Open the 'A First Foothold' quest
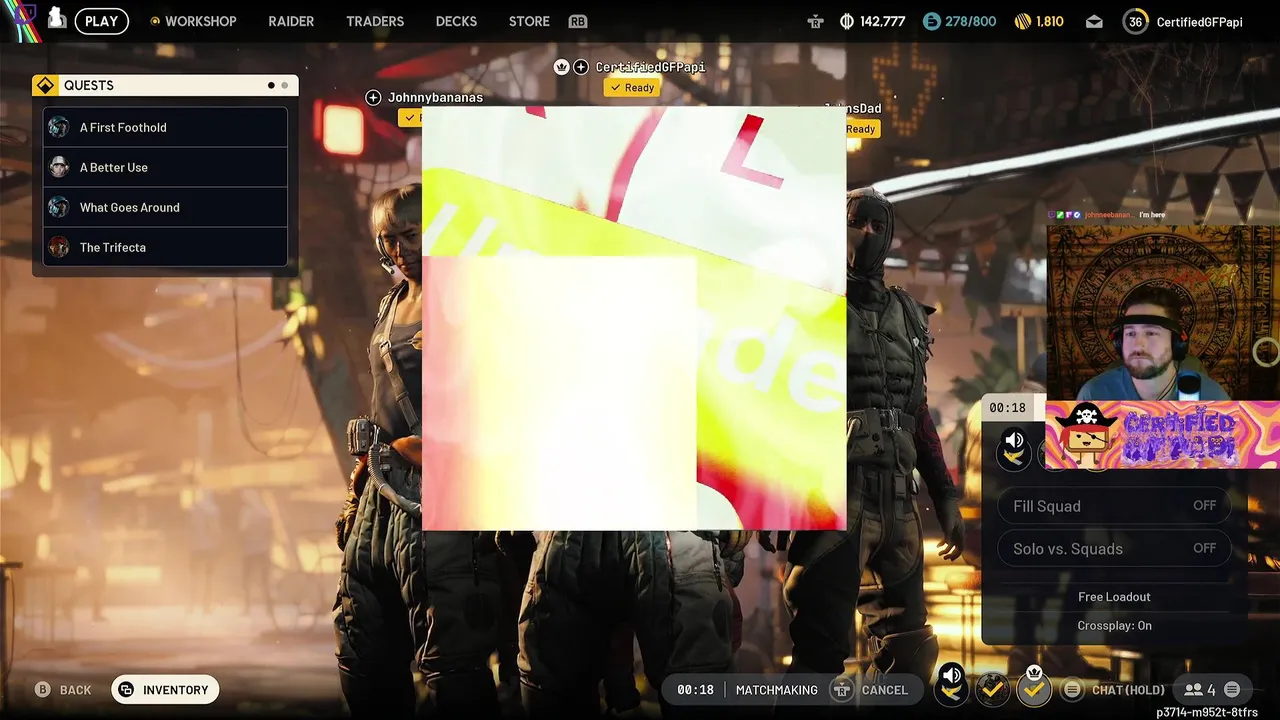 (x=165, y=127)
